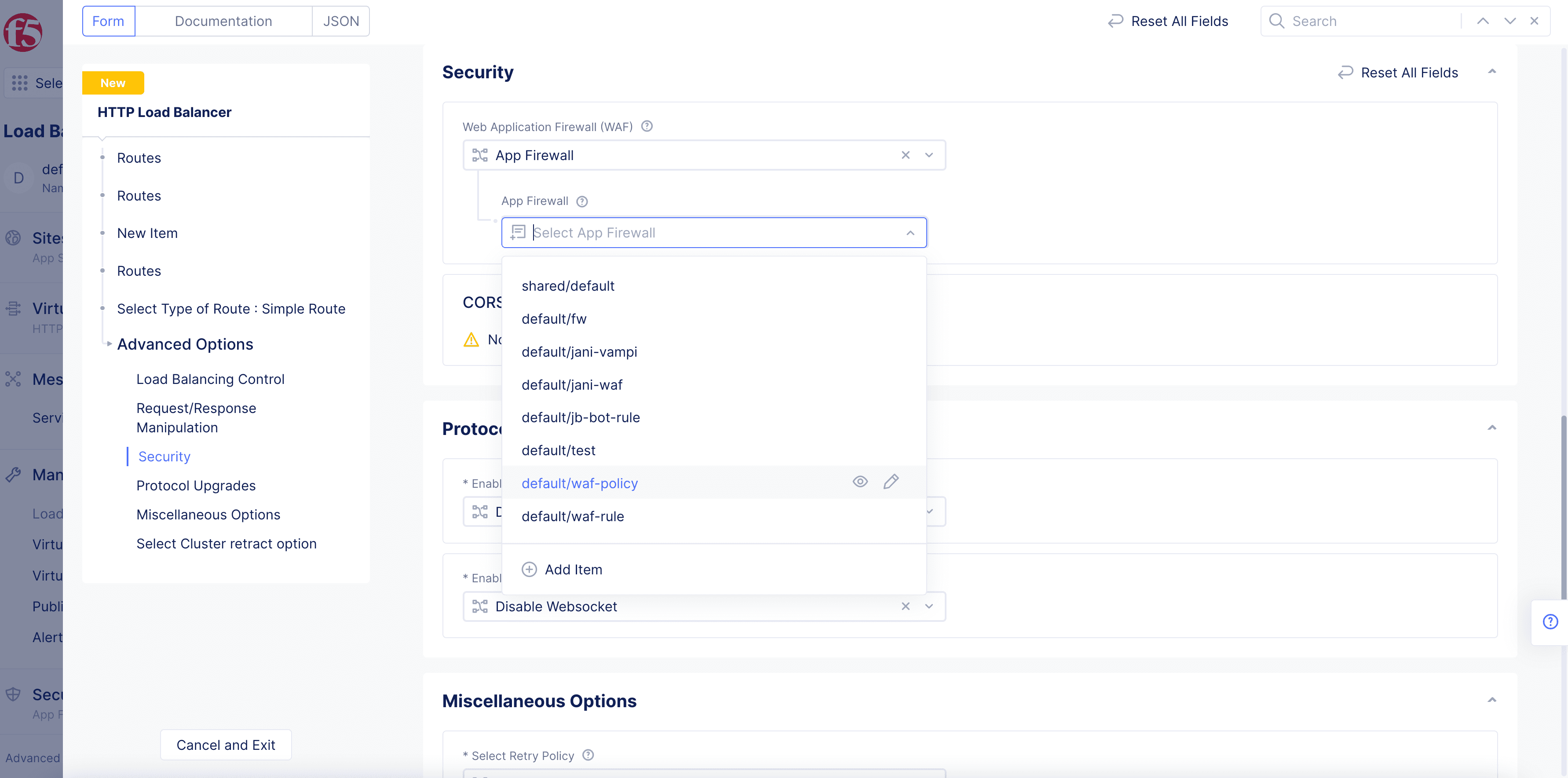Clear the Disable Websocket selection
Screen dimensions: 1568x778
coord(905,606)
